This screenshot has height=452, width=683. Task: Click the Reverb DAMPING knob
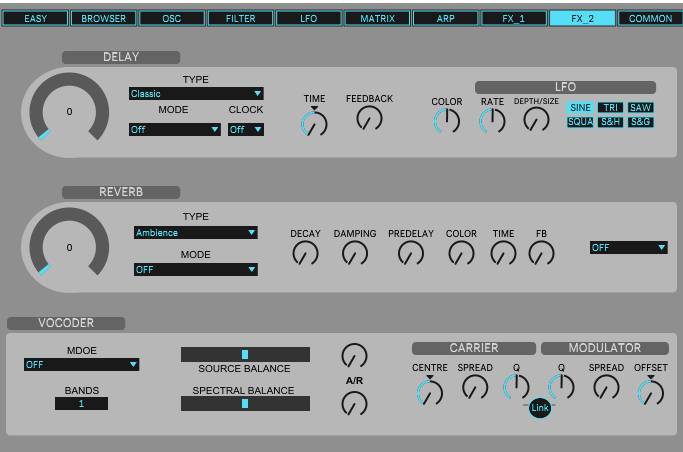[x=355, y=254]
